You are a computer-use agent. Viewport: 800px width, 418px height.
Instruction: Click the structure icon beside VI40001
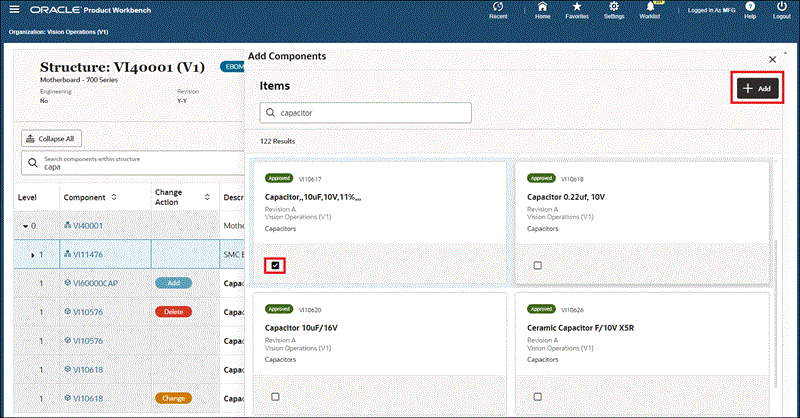click(67, 225)
